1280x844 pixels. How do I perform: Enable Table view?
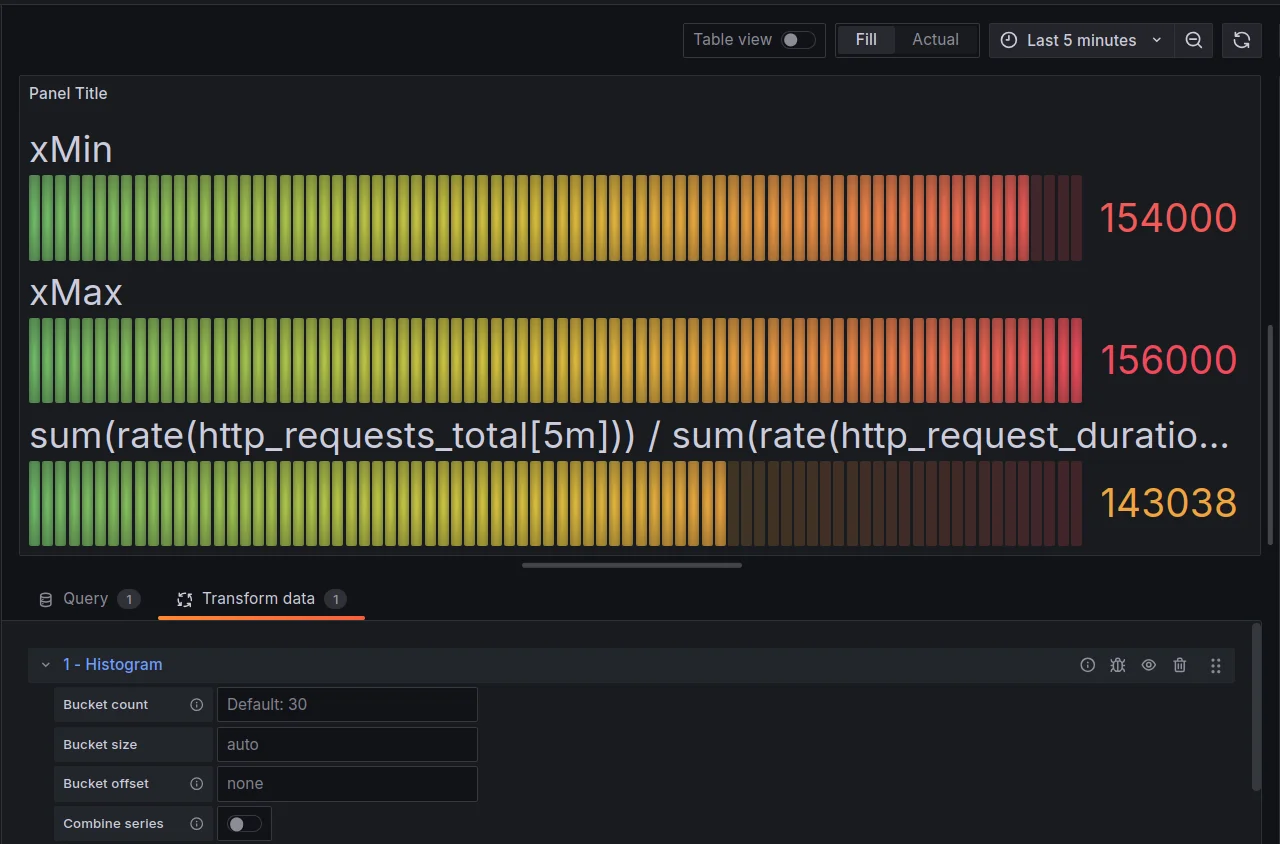795,40
